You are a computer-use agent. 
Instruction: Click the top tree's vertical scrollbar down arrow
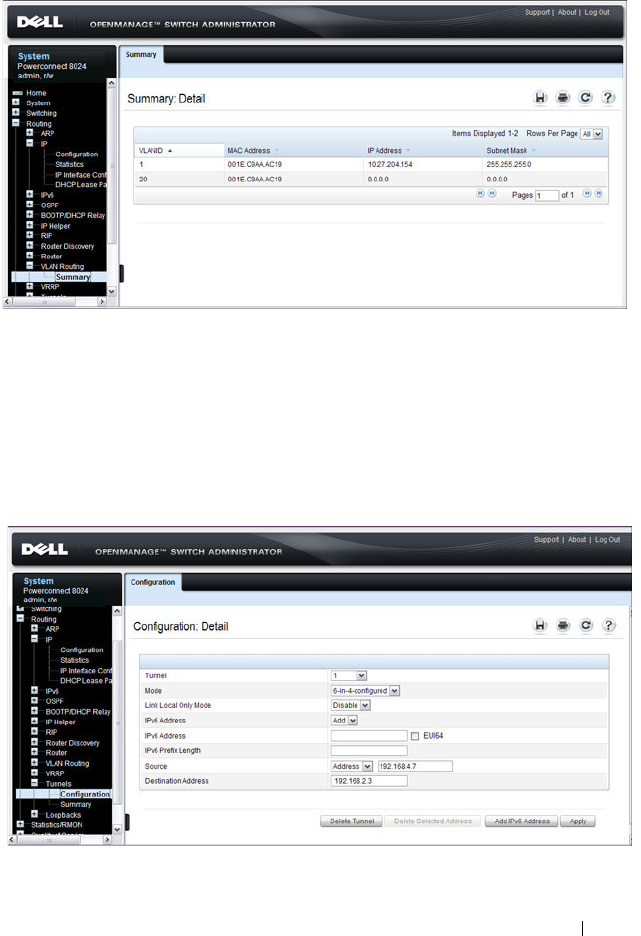pos(111,291)
